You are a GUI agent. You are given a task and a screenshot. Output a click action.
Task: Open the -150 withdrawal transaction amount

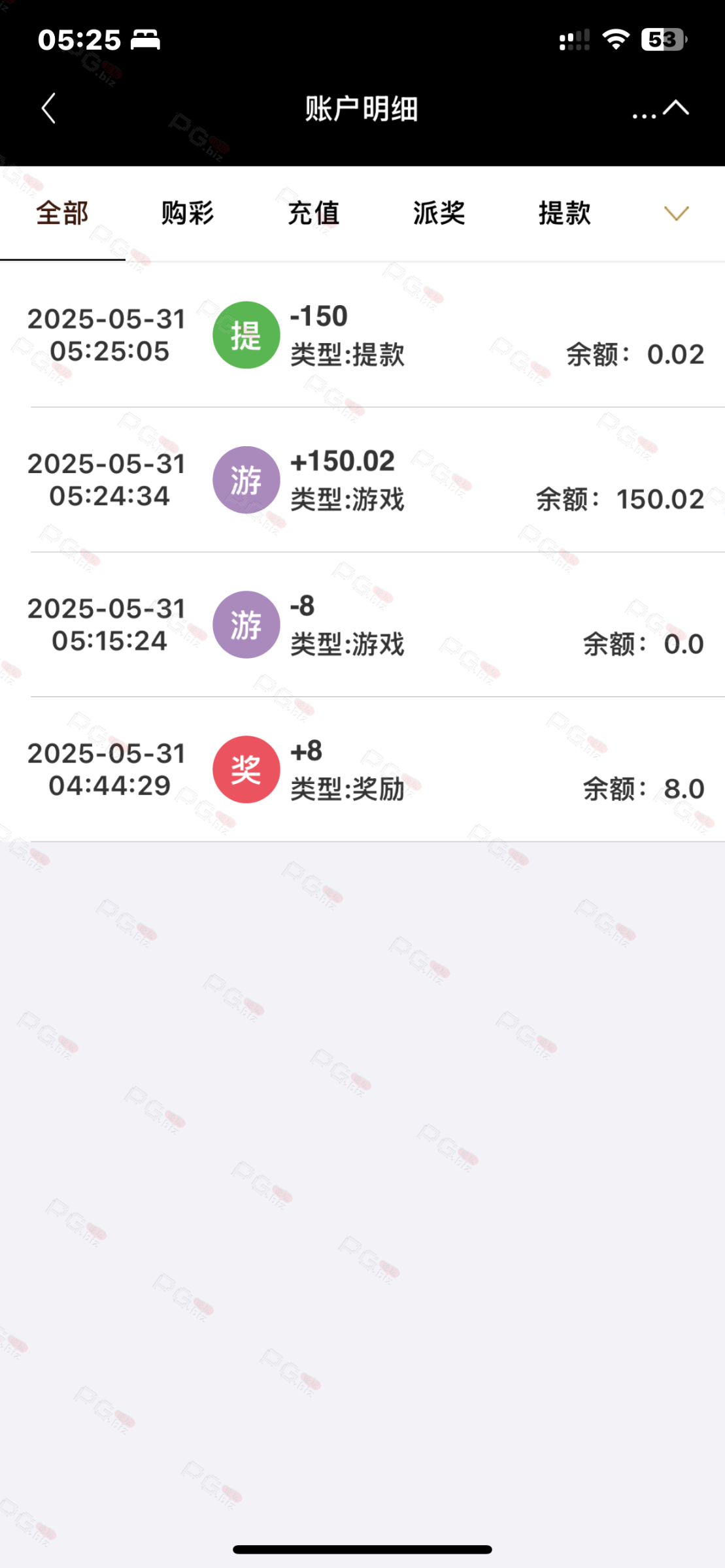[319, 316]
